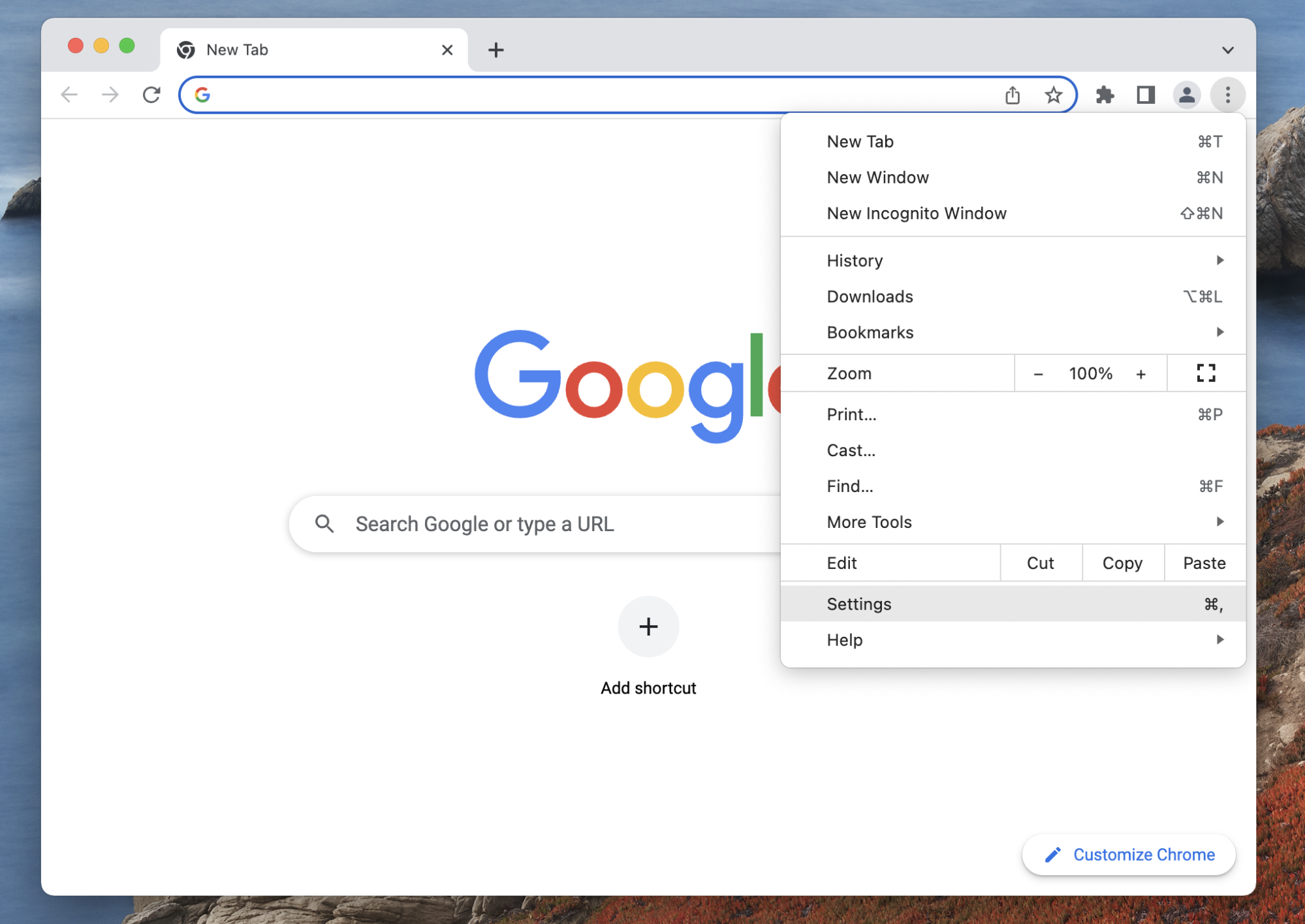Expand the History submenu
Viewport: 1305px width, 924px height.
[1013, 261]
